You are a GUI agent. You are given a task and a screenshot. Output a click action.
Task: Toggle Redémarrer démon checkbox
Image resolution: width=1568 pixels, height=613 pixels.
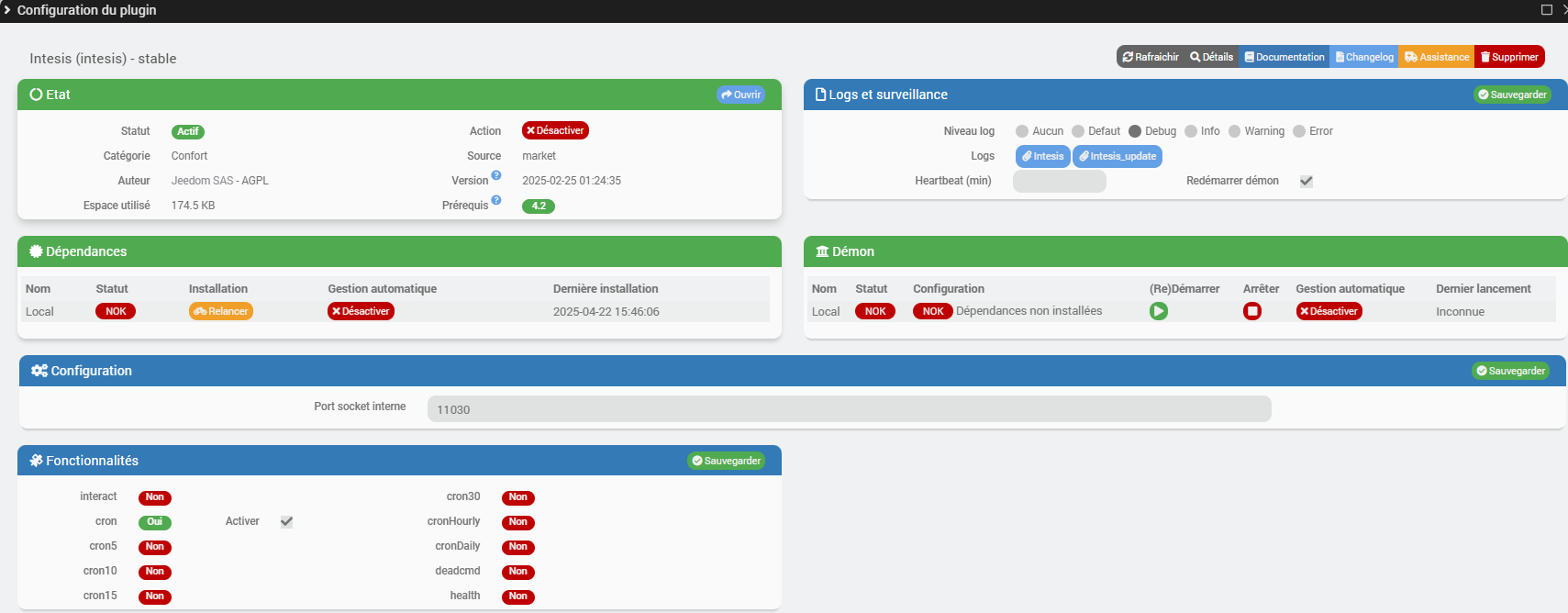[x=1307, y=181]
